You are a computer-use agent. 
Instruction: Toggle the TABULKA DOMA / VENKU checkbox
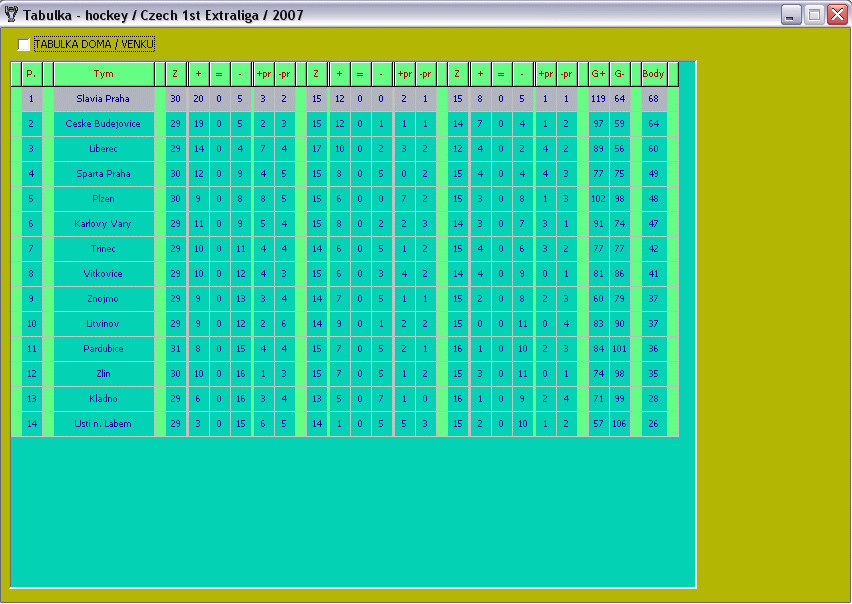[x=23, y=45]
